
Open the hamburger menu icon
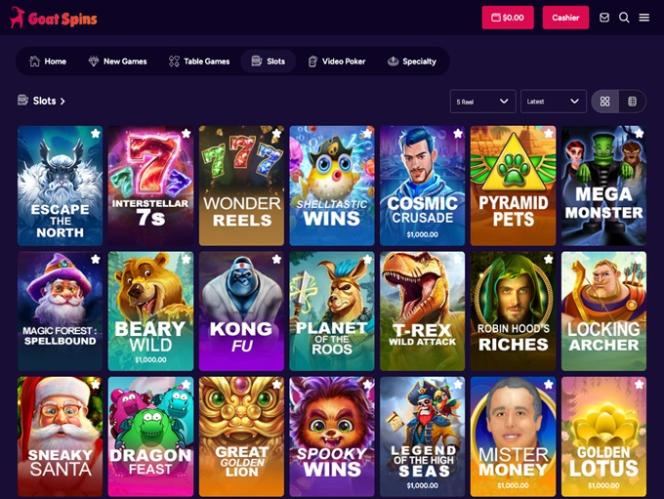[x=644, y=17]
